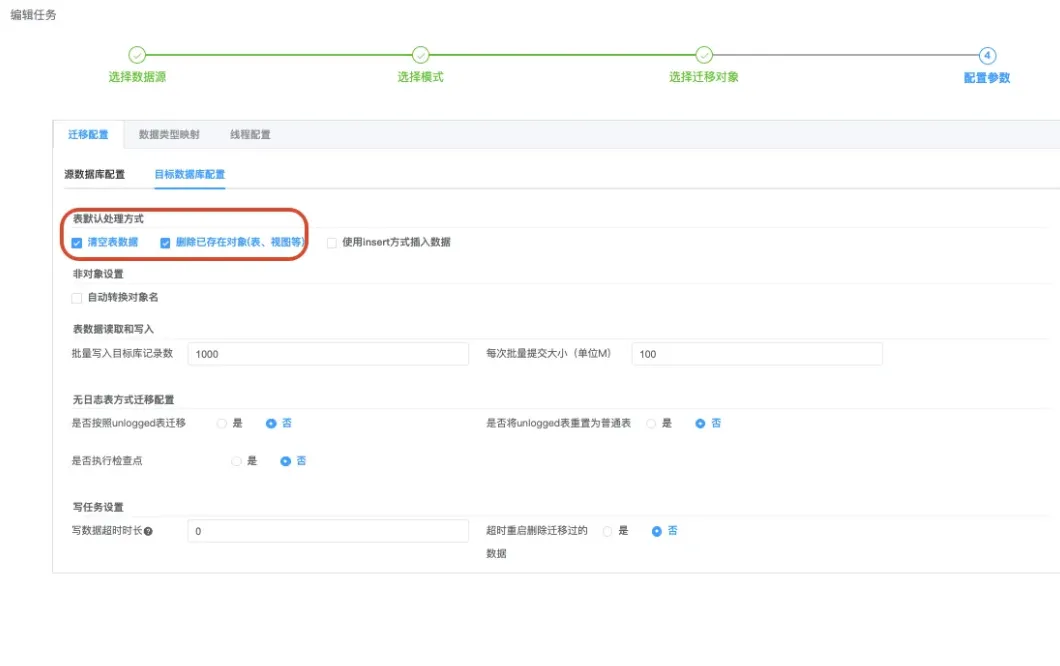Click the 非对象设置 section heading
Viewport: 1060px width, 666px height.
(x=98, y=274)
